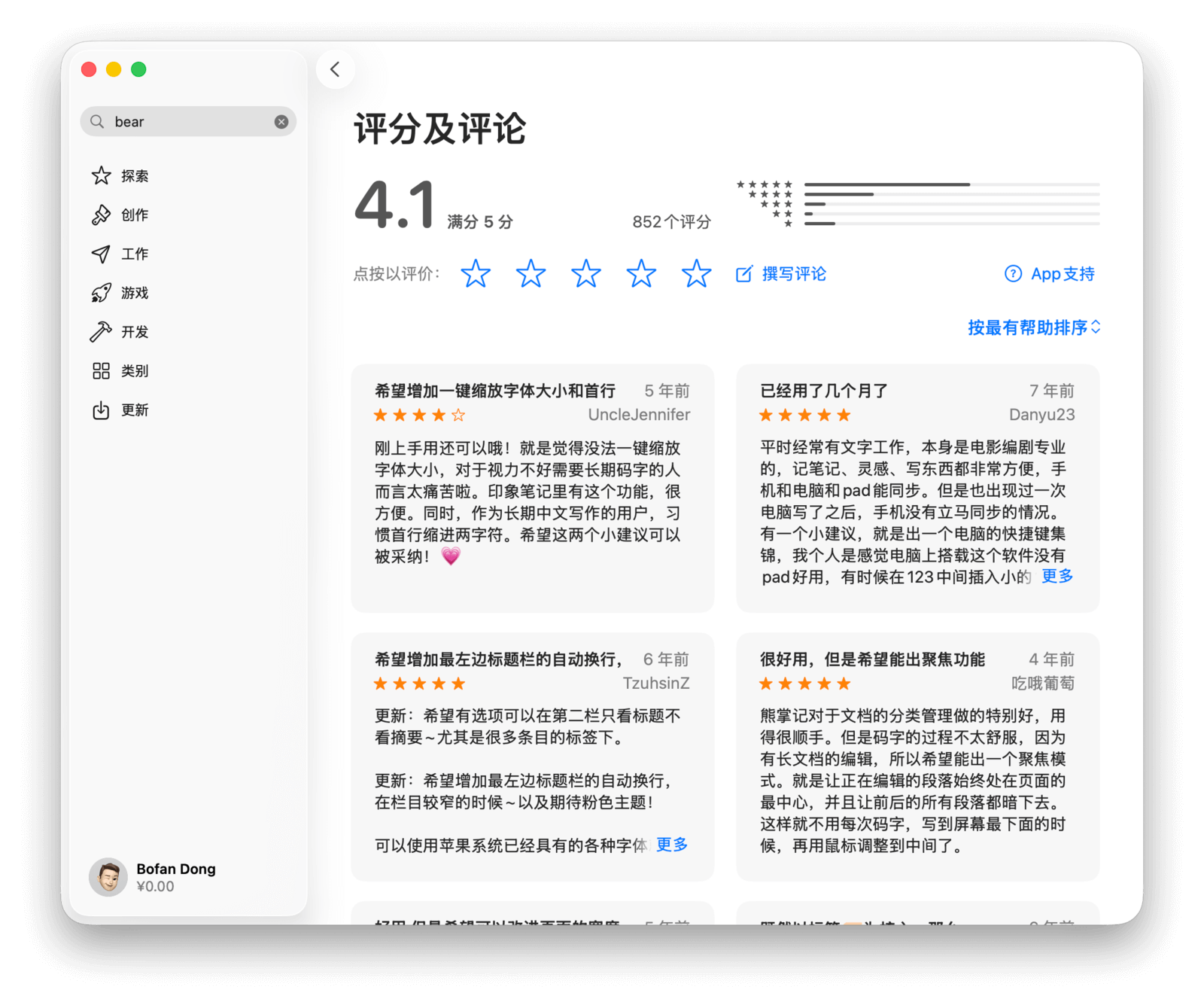This screenshot has height=1005, width=1204.
Task: Open the 更新 download icon
Action: point(101,410)
